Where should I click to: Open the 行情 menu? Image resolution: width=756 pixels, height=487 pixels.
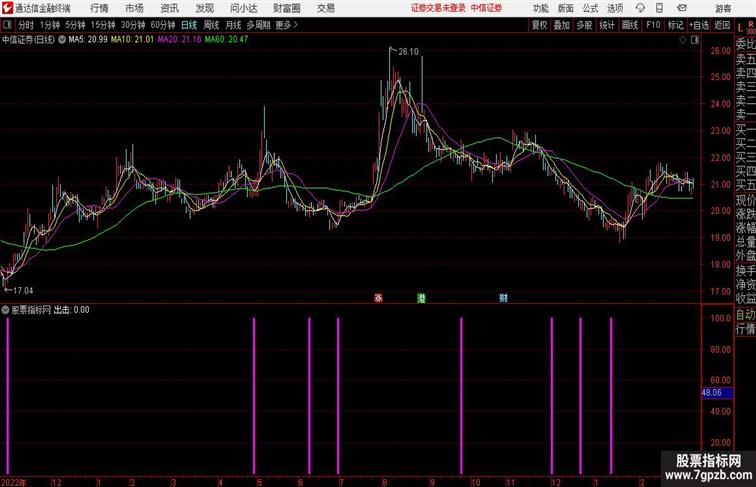(x=99, y=8)
